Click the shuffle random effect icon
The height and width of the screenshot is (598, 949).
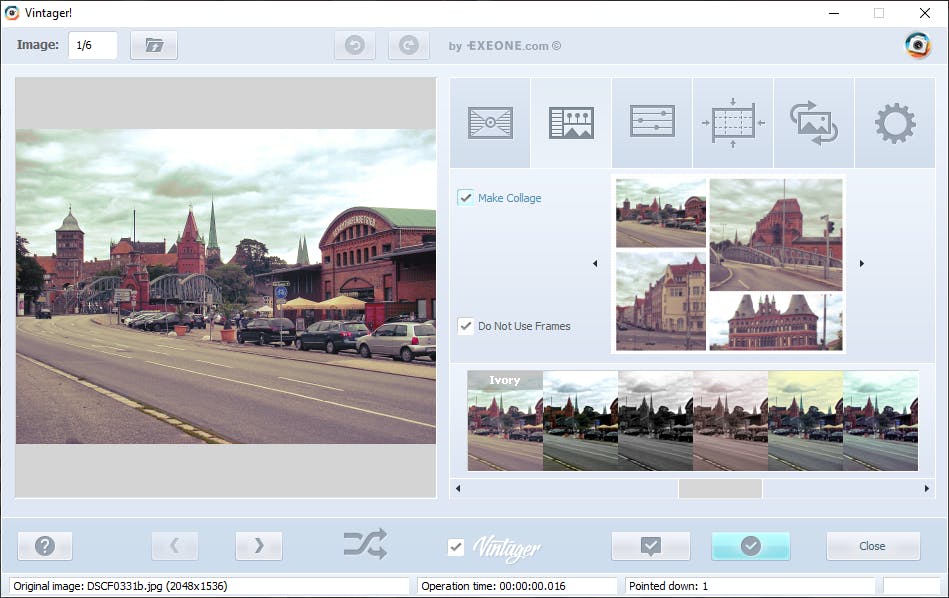point(365,544)
